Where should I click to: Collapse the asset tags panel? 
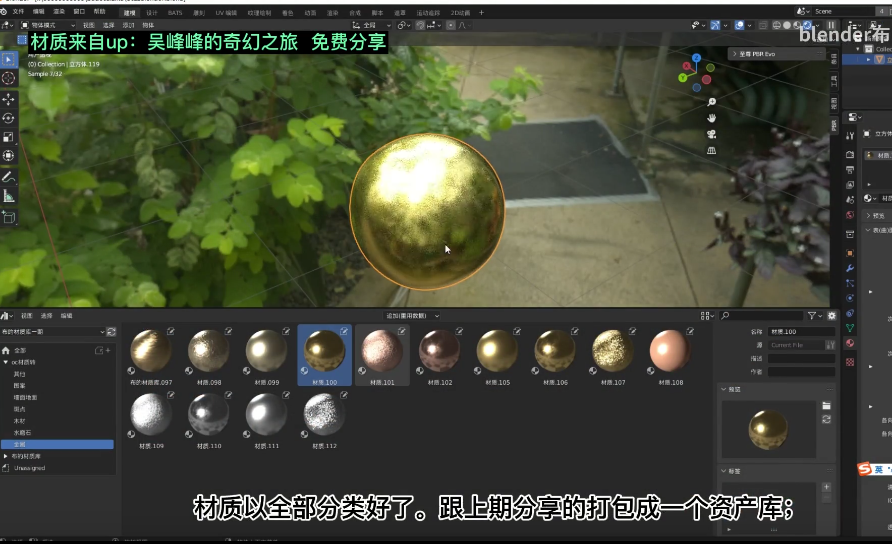724,471
